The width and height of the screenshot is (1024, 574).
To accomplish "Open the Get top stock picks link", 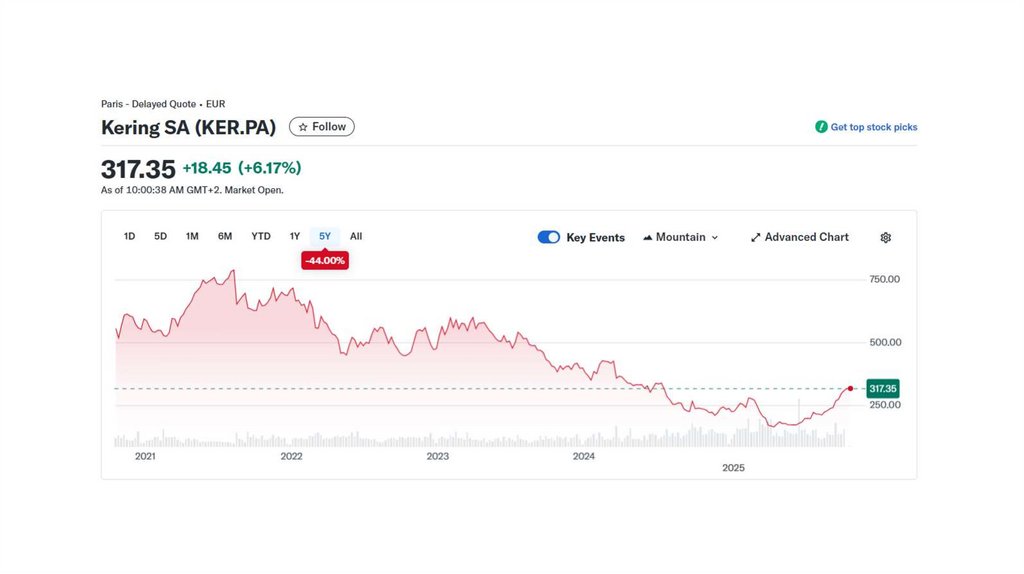I will tap(873, 127).
